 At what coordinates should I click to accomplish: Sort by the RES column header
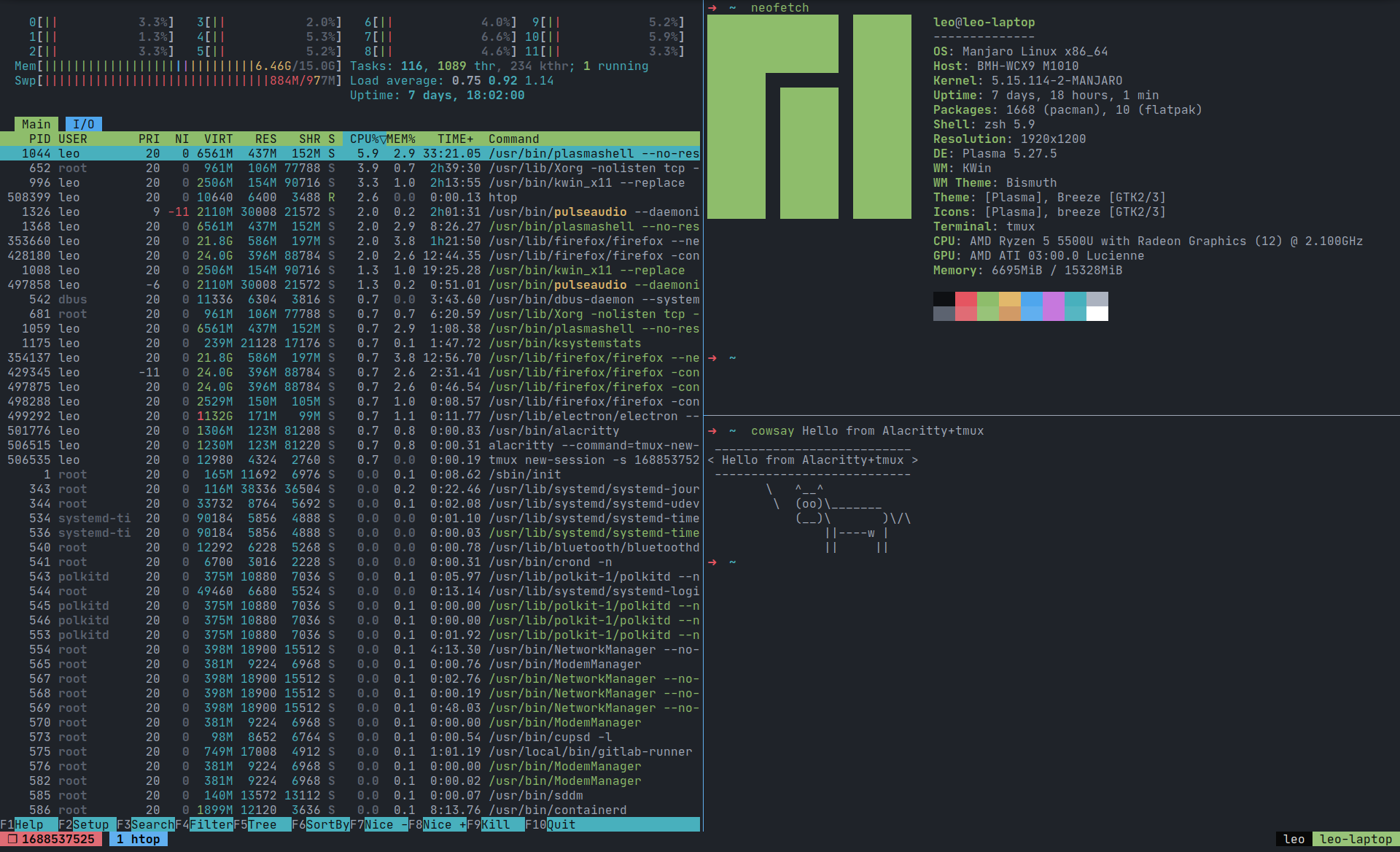point(266,139)
